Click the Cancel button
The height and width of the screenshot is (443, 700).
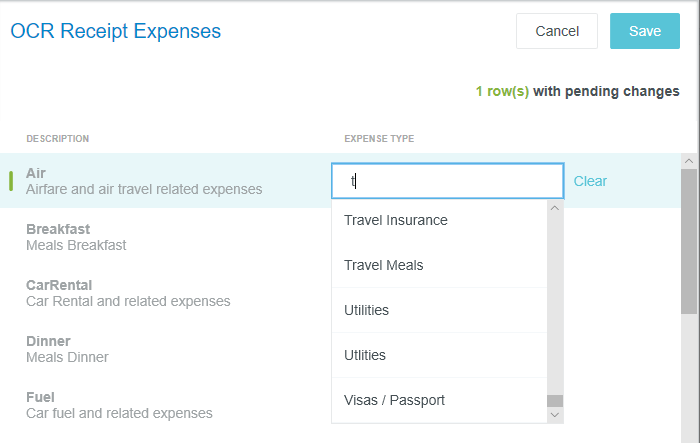click(x=557, y=31)
